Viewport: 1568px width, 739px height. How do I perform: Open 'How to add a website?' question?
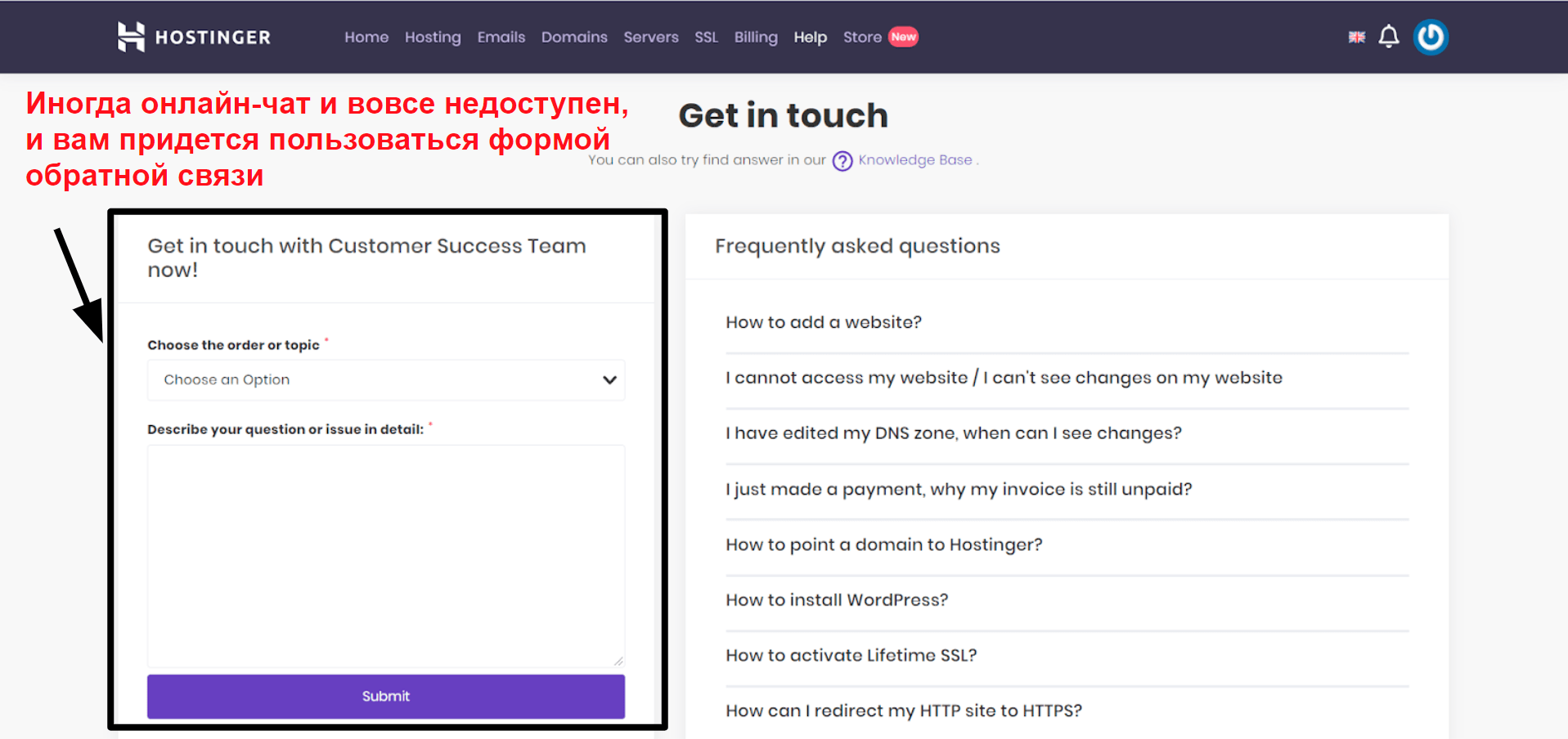tap(823, 322)
